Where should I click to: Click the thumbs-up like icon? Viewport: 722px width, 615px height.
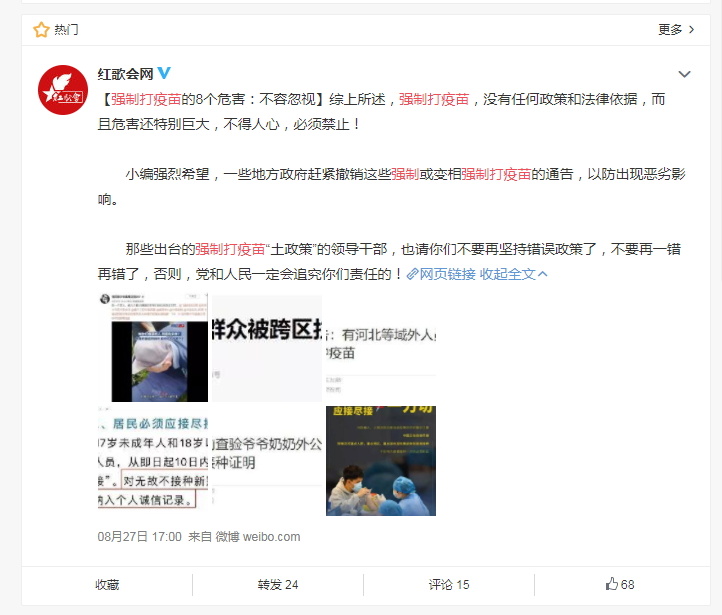[611, 584]
